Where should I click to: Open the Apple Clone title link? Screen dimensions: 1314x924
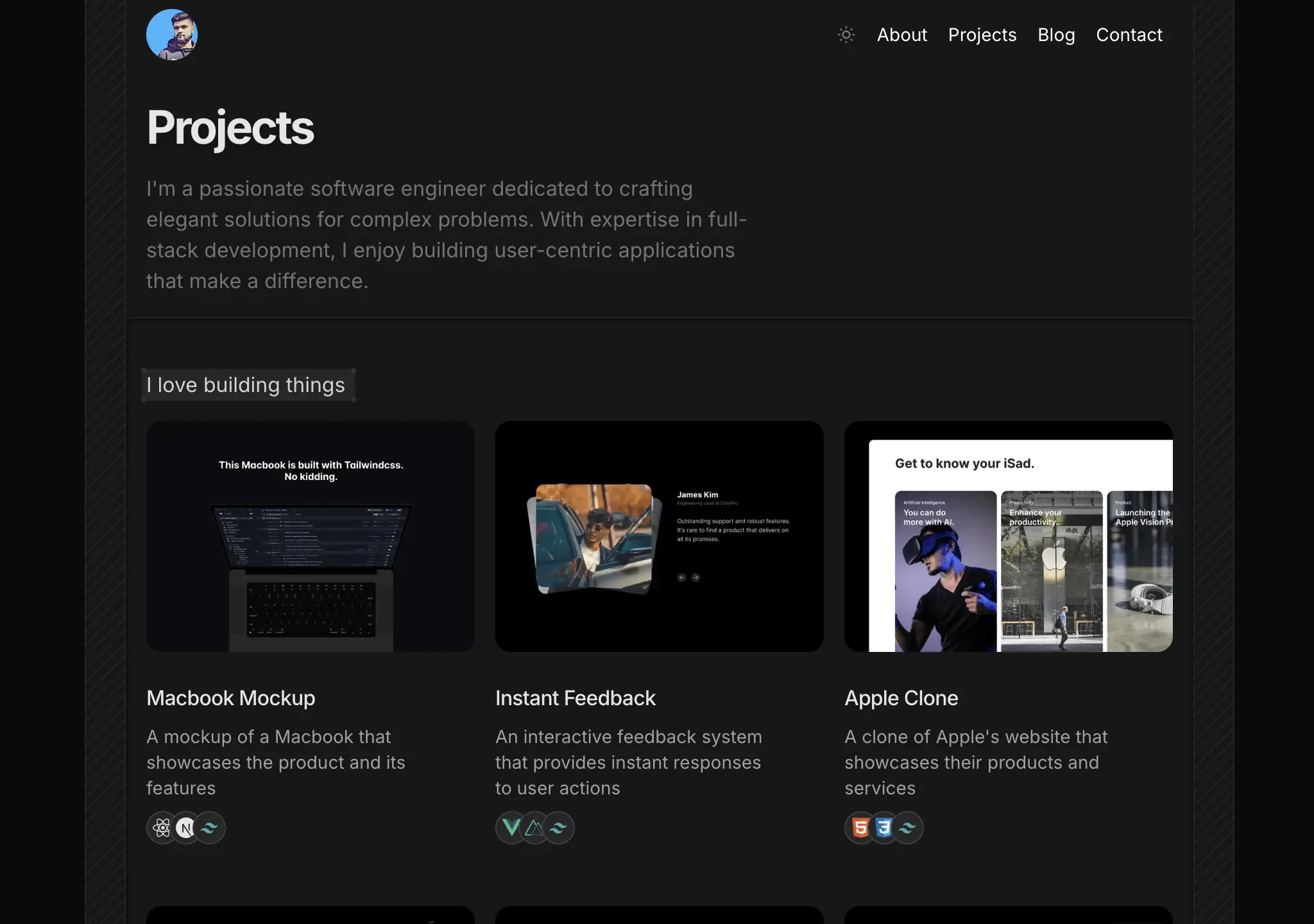pos(901,697)
